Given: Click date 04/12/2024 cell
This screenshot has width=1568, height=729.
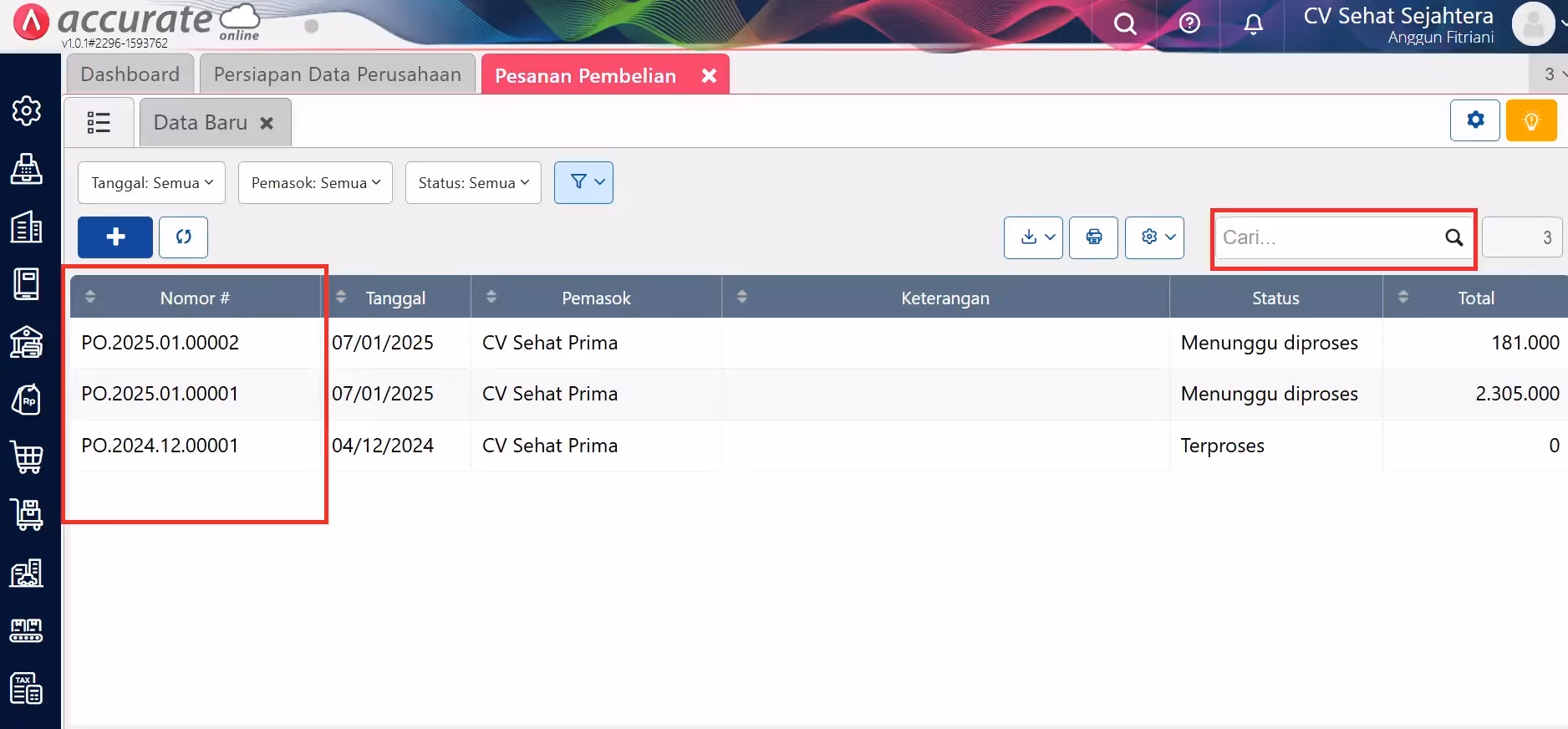Looking at the screenshot, I should coord(383,446).
